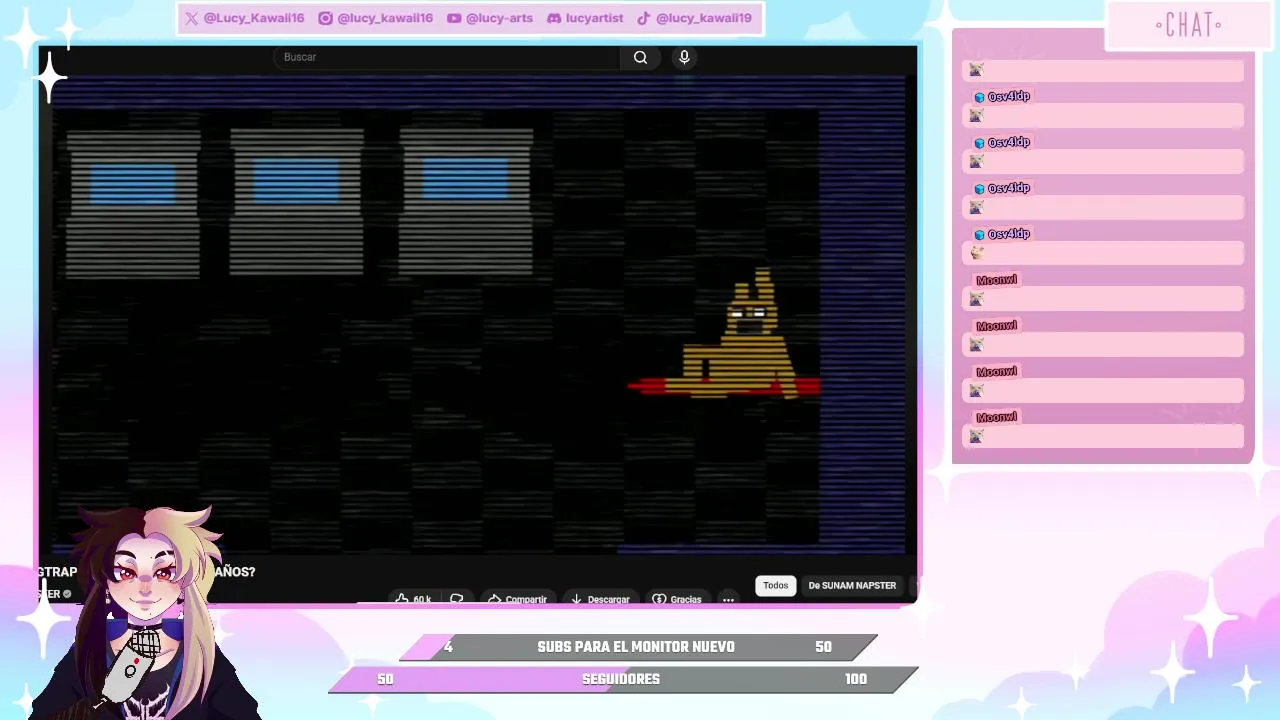Click the Instagram handle @lucy_kawaii16
This screenshot has width=1280, height=720.
coord(376,18)
